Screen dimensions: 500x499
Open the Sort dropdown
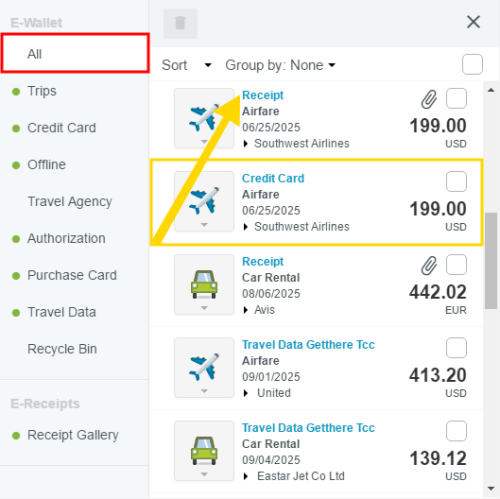pos(186,65)
